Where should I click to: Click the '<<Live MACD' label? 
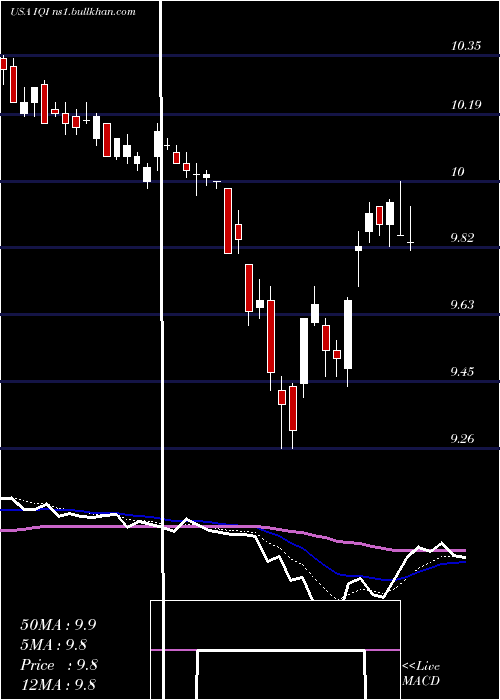[x=421, y=673]
